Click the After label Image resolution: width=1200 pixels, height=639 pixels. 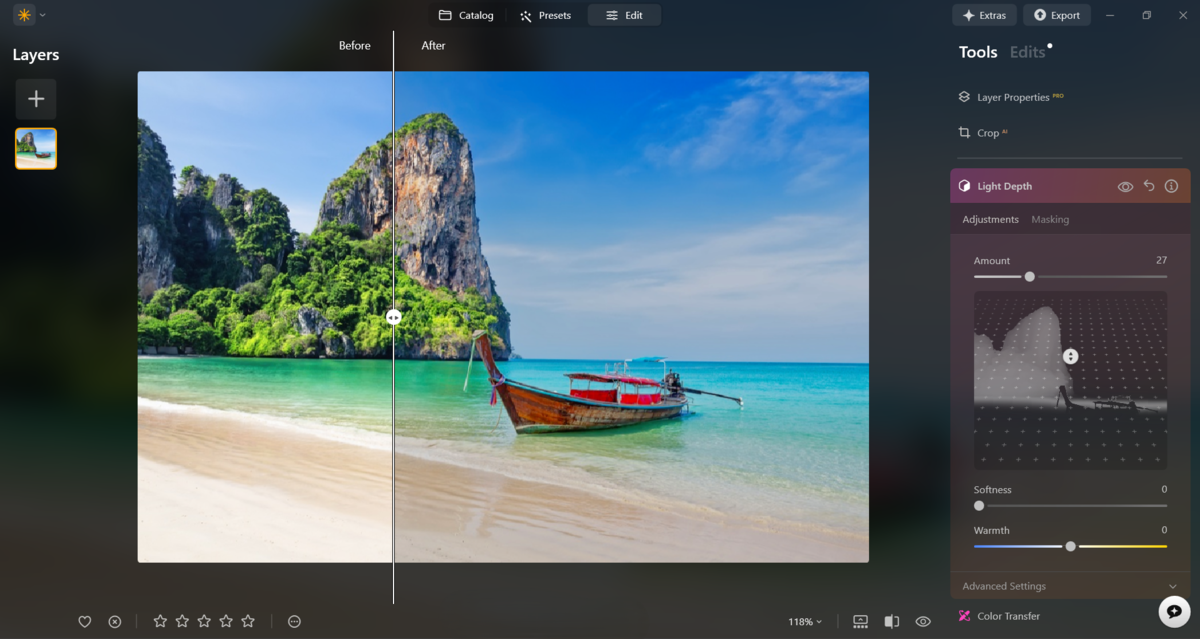433,45
